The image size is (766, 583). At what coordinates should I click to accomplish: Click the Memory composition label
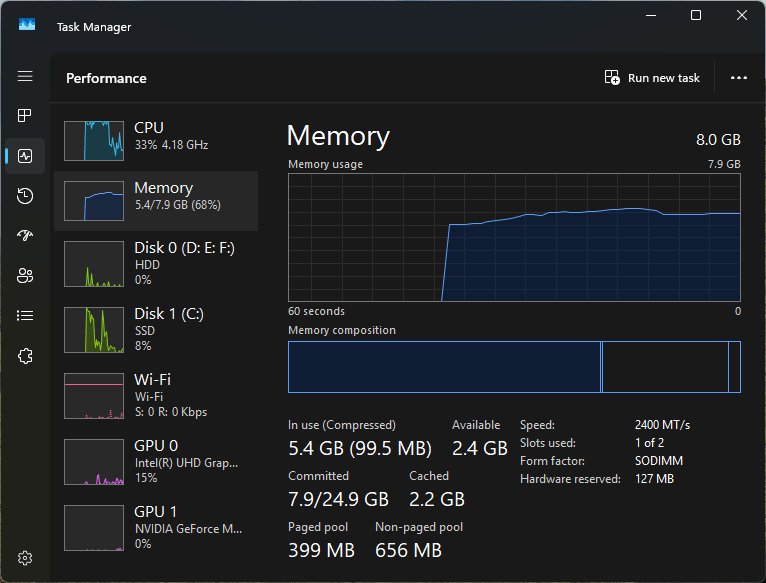(342, 330)
